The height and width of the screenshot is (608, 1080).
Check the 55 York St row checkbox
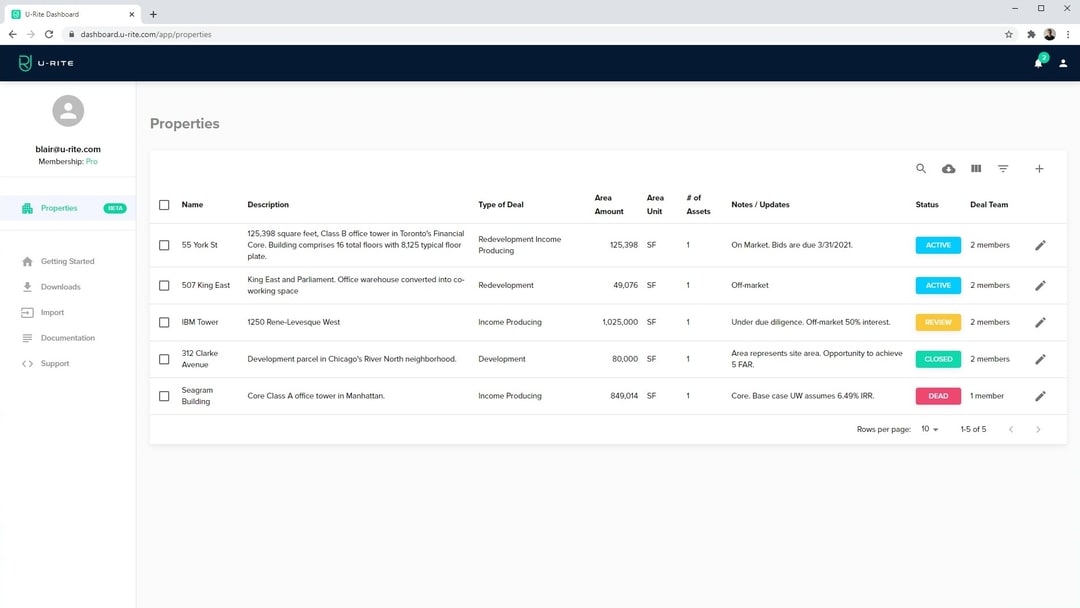(164, 245)
